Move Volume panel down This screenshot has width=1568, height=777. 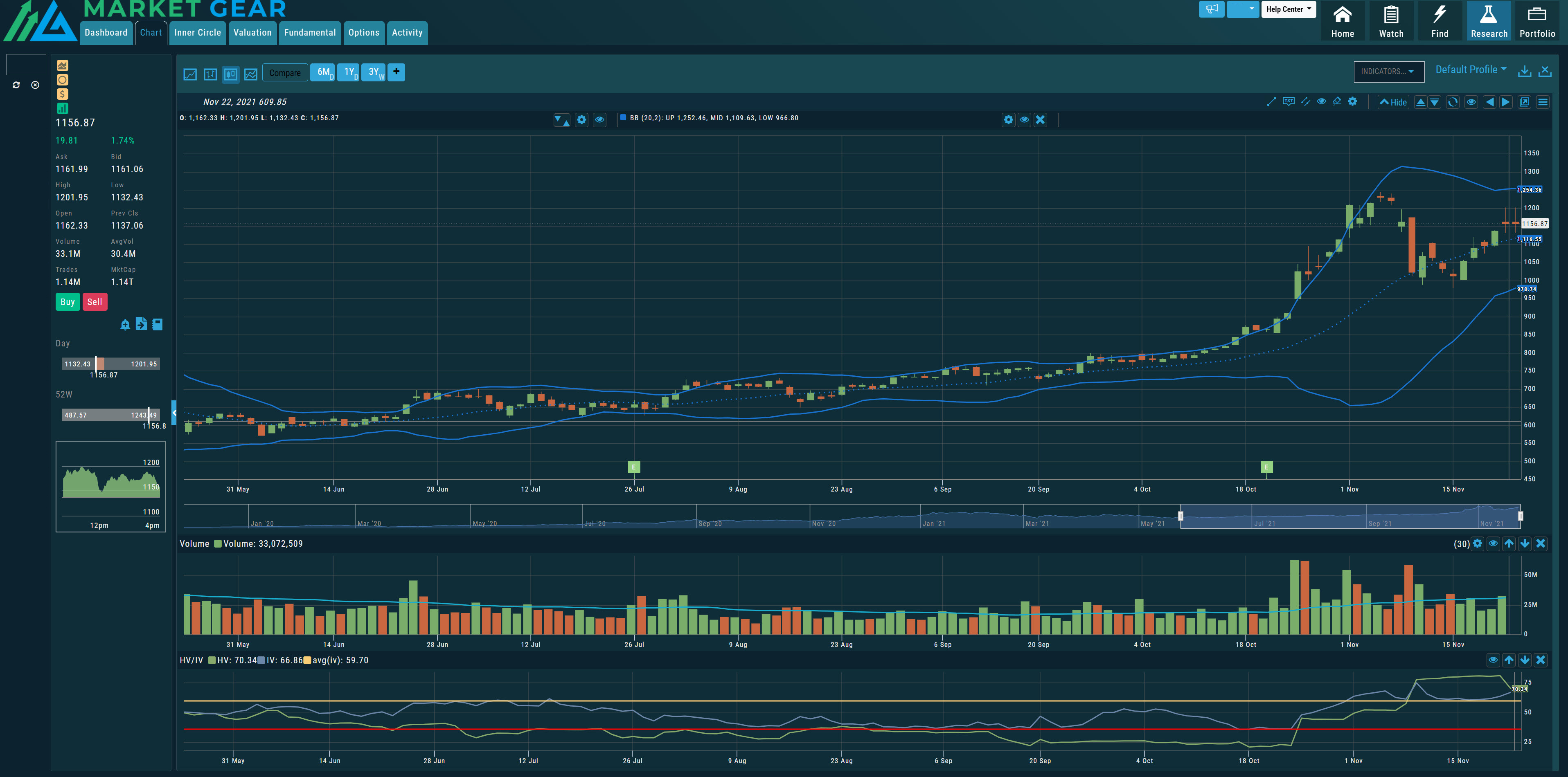click(1525, 543)
